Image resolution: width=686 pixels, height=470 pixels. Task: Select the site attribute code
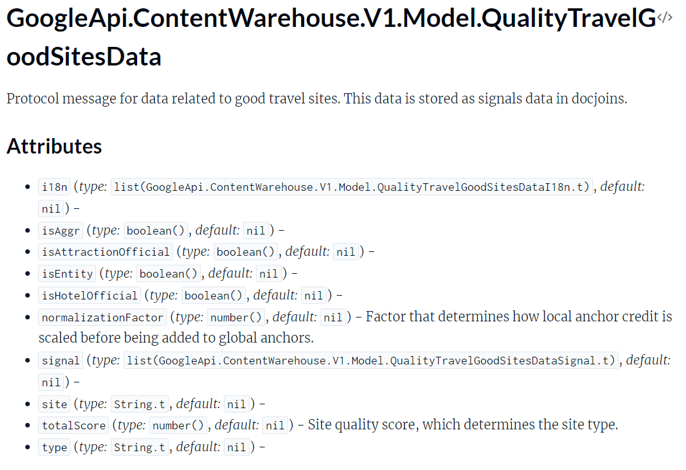point(55,404)
